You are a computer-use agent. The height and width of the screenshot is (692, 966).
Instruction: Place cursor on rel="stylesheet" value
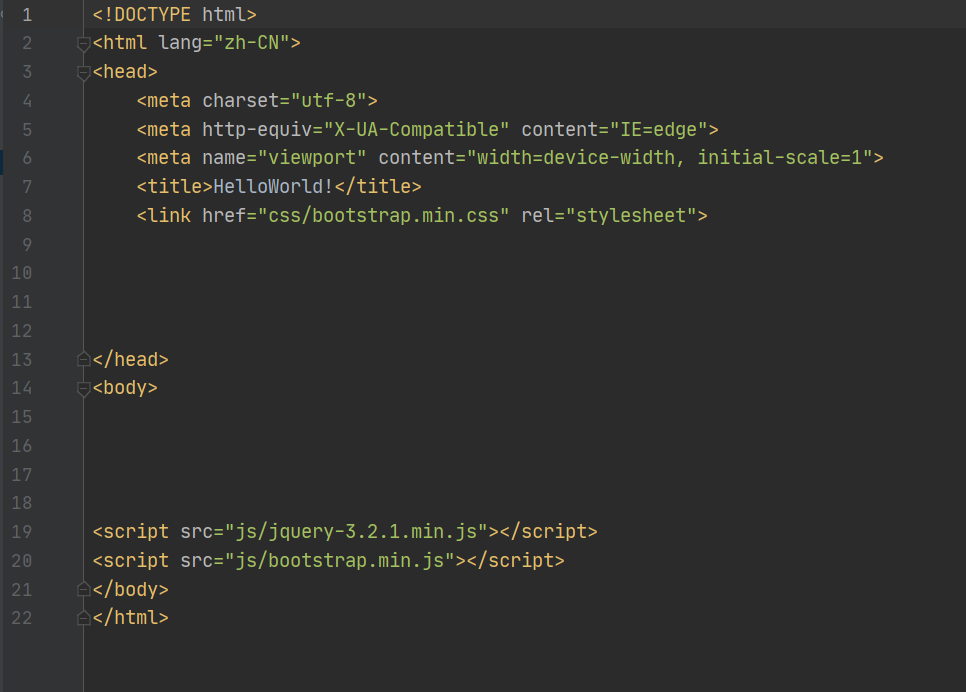[631, 216]
